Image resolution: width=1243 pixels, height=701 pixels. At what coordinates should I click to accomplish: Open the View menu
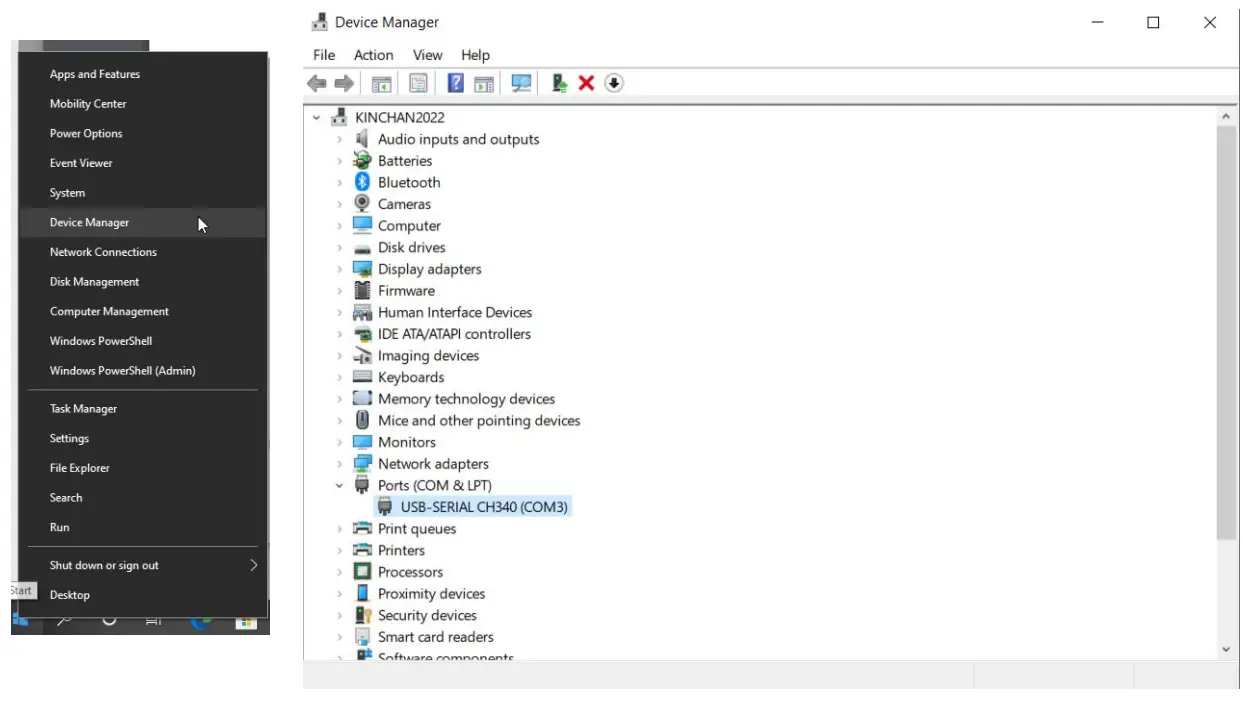tap(427, 55)
